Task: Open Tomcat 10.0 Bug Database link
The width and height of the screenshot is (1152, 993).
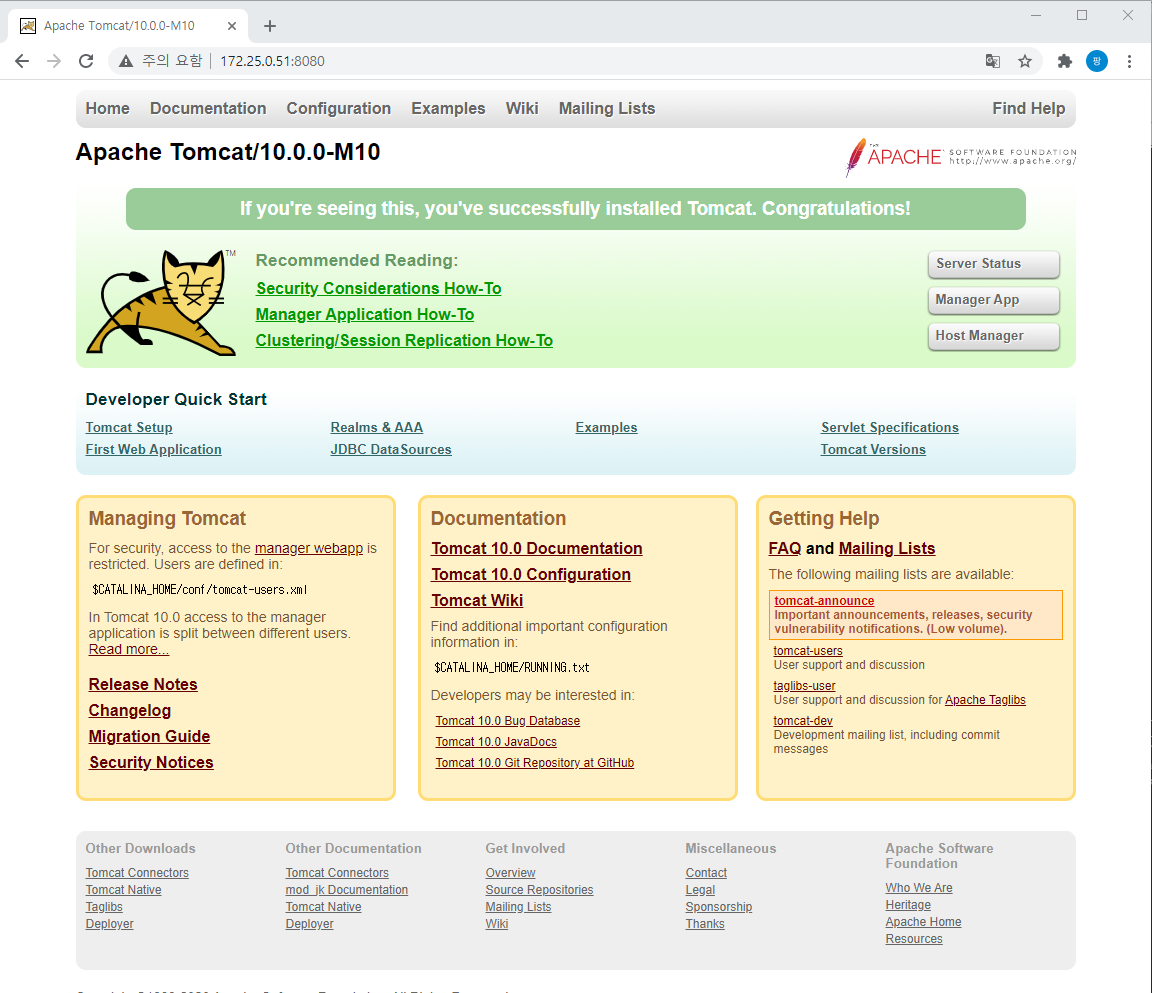Action: tap(508, 721)
